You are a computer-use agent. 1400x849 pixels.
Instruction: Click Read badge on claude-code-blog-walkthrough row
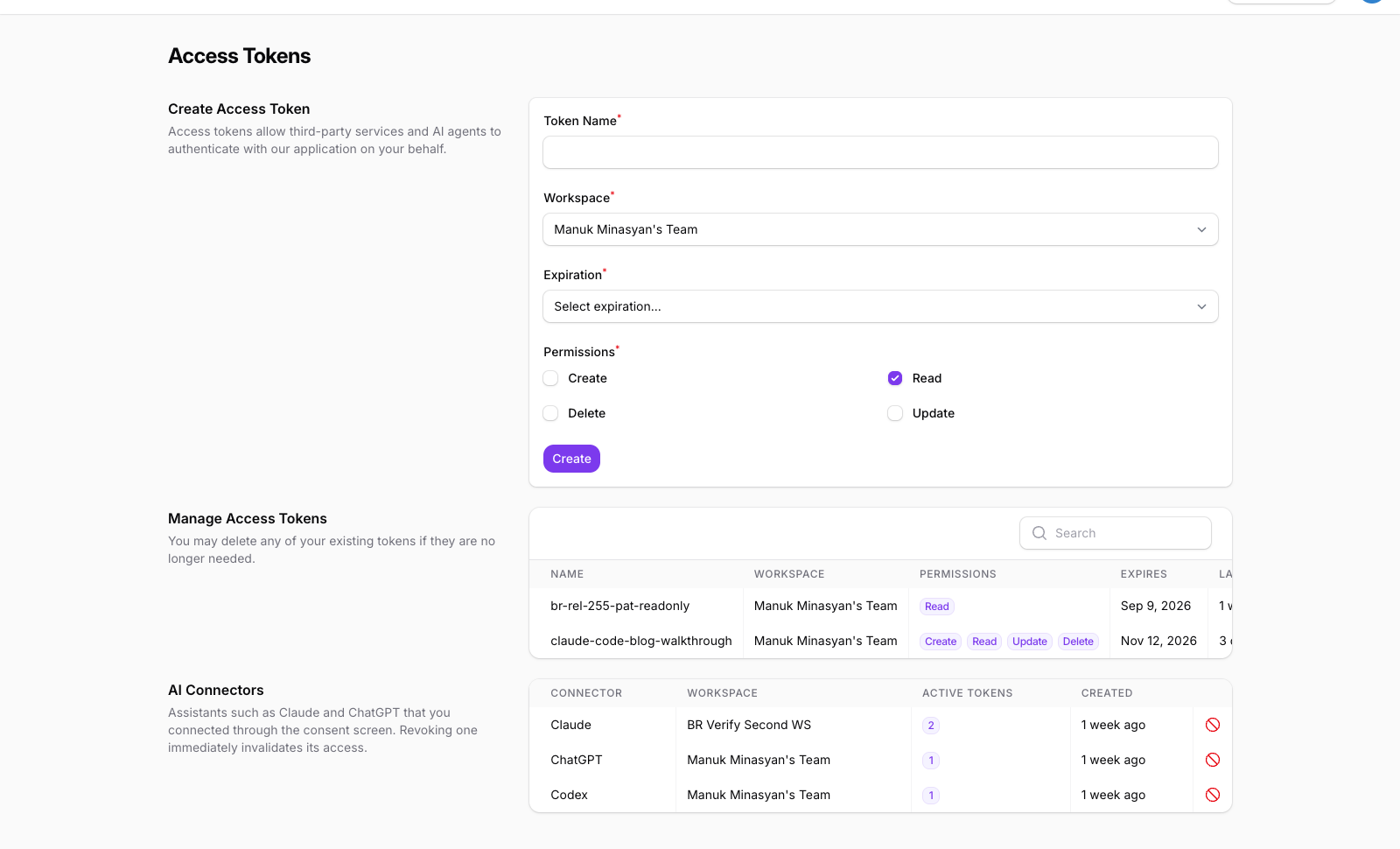pos(984,642)
